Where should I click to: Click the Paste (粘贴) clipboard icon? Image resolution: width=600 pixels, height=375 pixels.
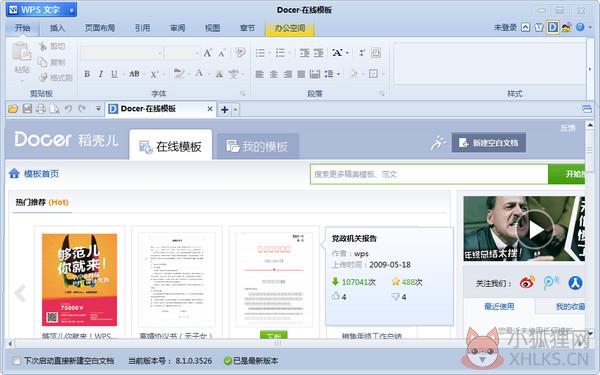[x=21, y=52]
